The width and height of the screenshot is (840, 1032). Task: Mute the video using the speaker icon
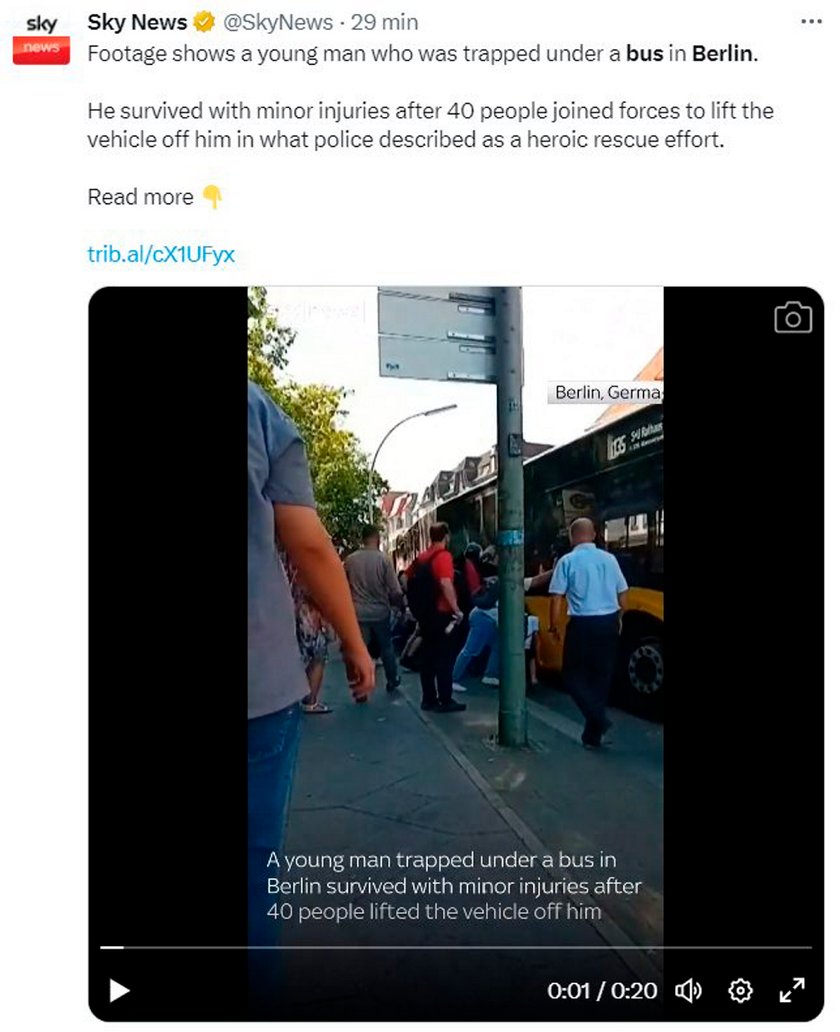[x=689, y=990]
